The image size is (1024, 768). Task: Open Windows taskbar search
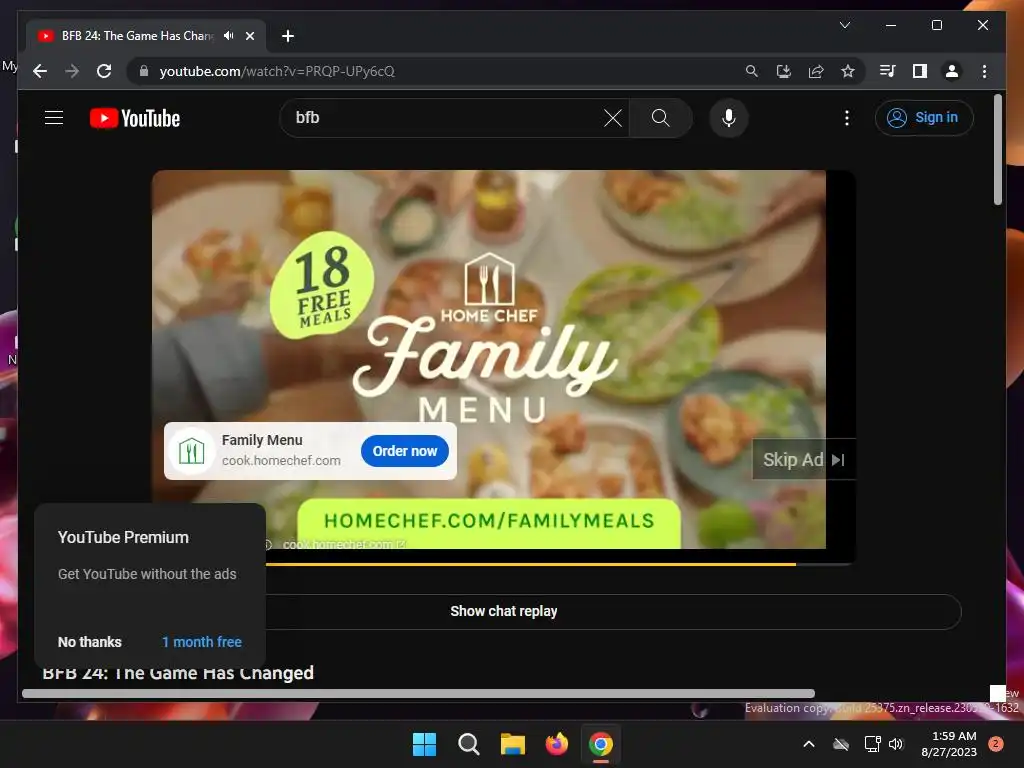[468, 744]
